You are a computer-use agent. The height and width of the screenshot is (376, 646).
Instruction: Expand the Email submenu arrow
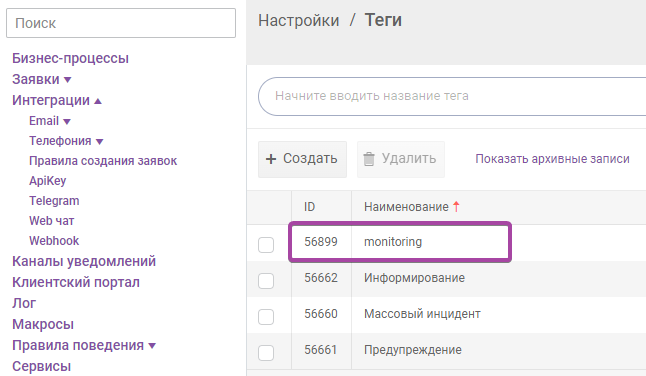[x=67, y=121]
